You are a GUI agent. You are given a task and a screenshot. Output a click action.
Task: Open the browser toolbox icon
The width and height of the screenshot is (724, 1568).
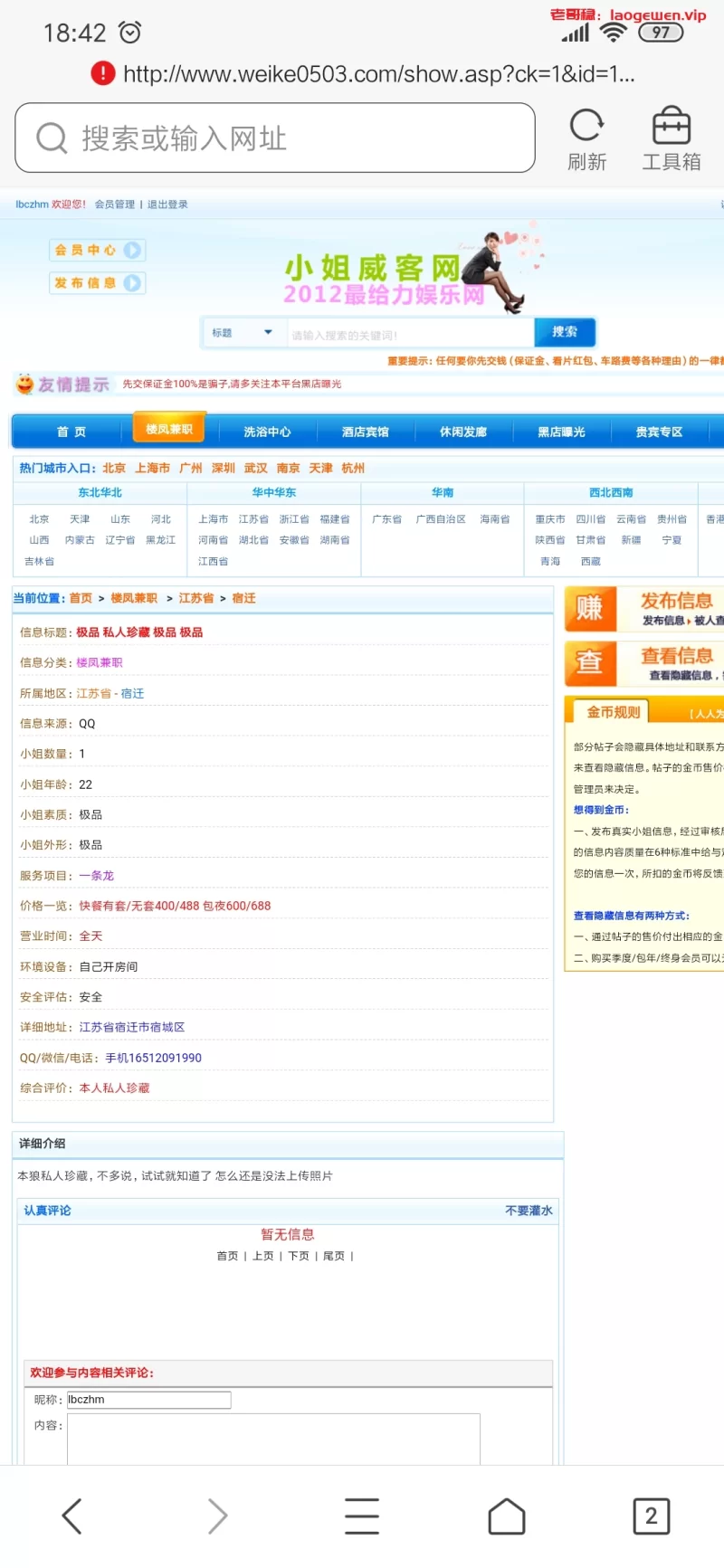(x=671, y=126)
